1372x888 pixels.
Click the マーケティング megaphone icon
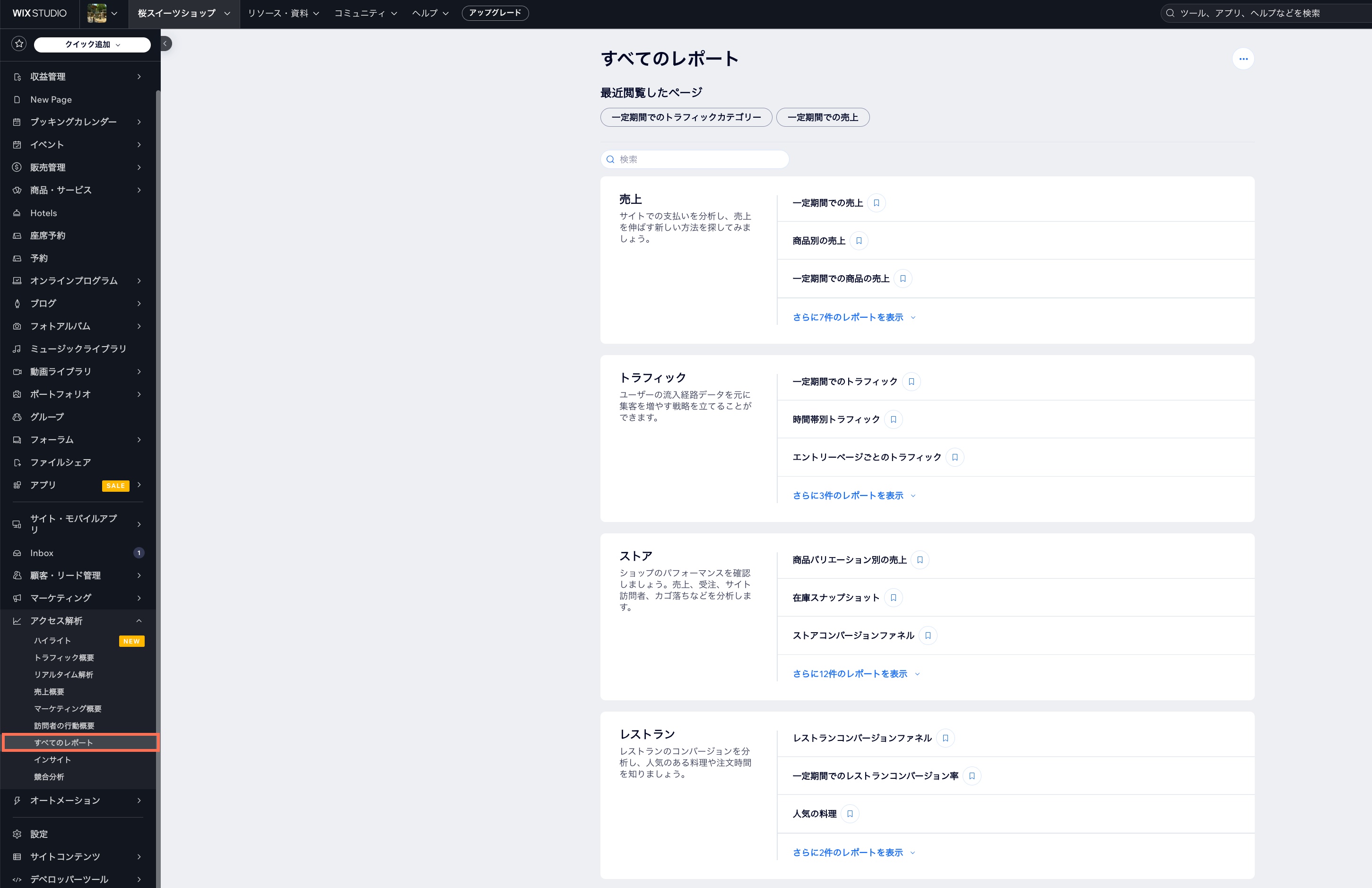pyautogui.click(x=17, y=598)
